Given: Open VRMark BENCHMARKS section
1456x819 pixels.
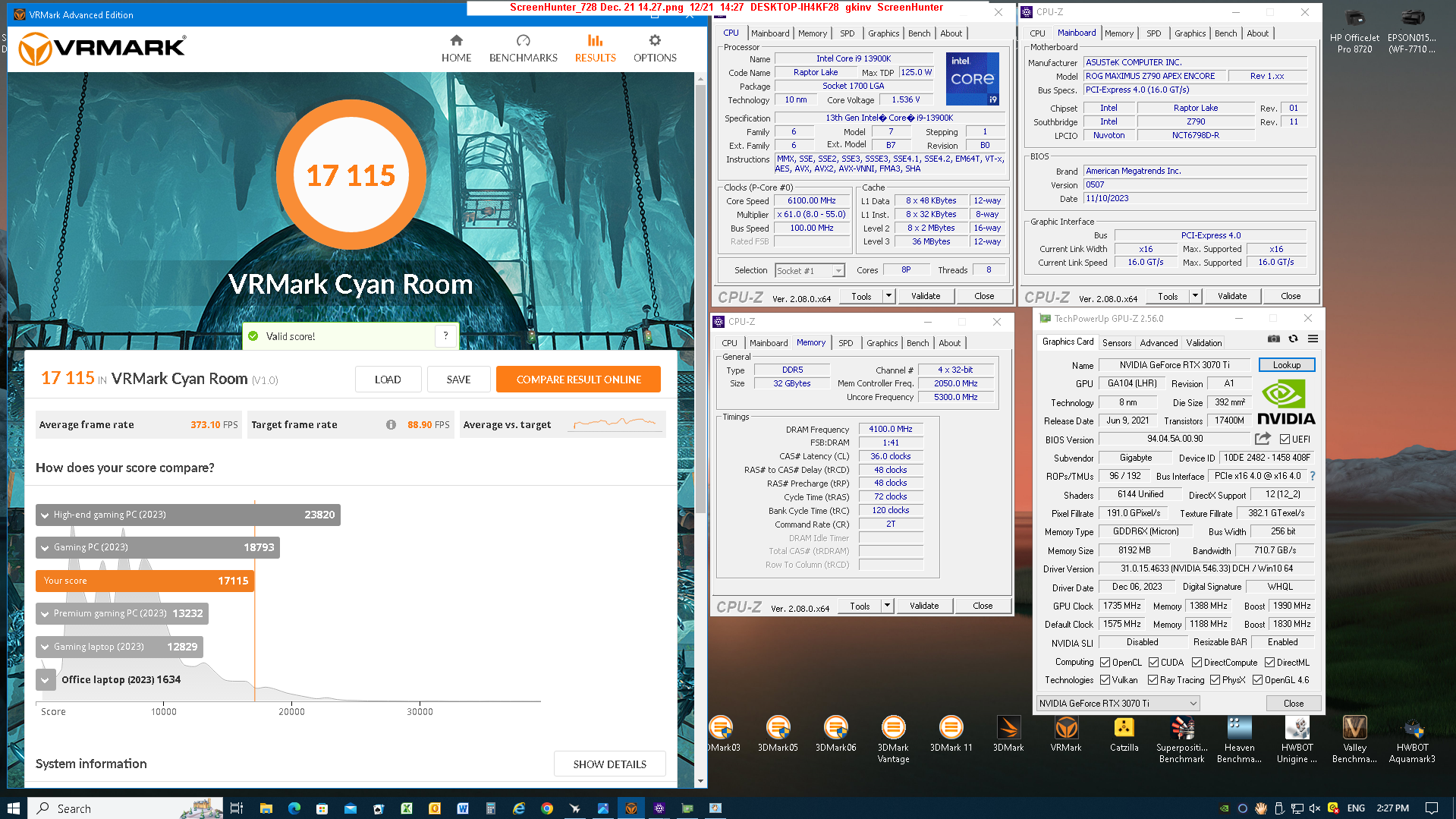Looking at the screenshot, I should click(523, 49).
